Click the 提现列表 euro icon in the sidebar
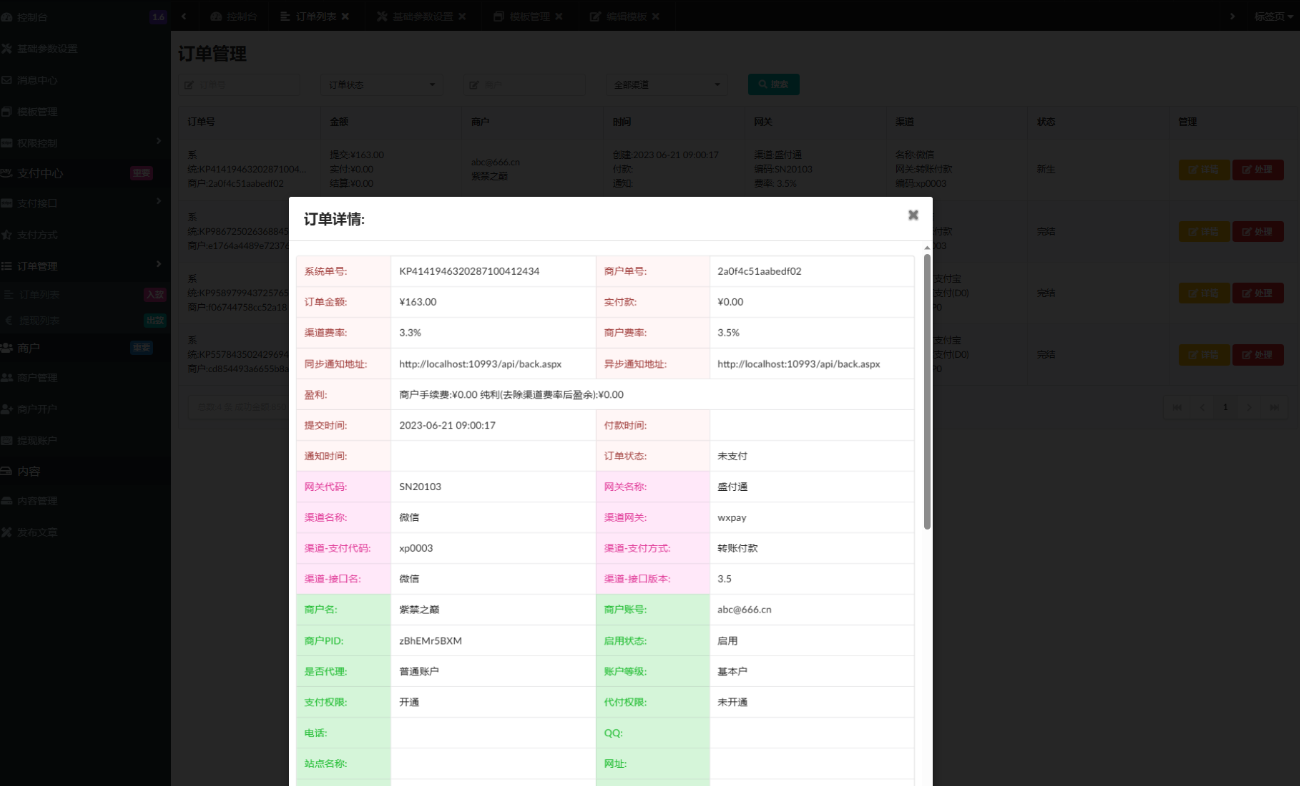 pos(9,320)
